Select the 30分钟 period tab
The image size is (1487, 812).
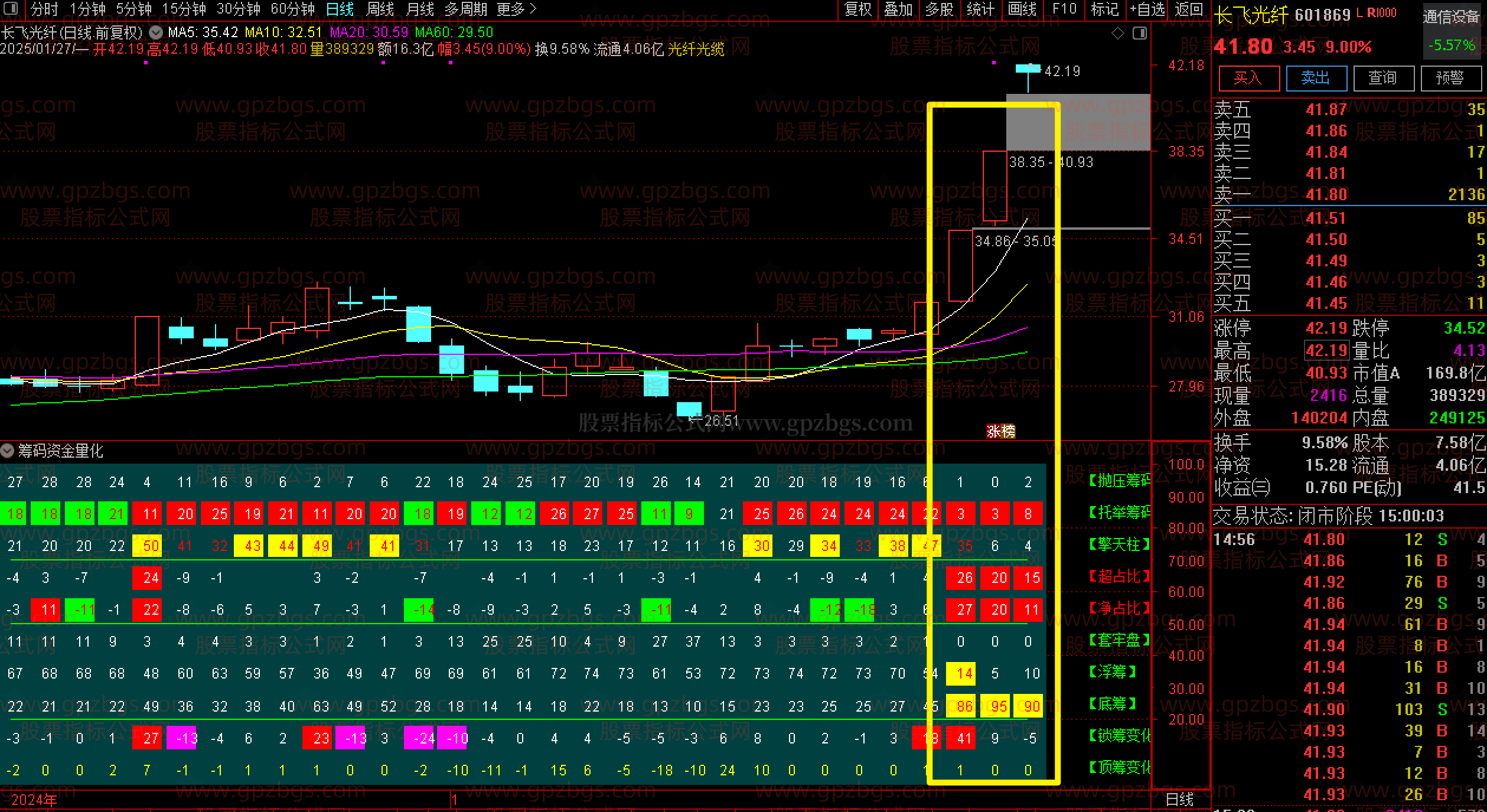[238, 9]
